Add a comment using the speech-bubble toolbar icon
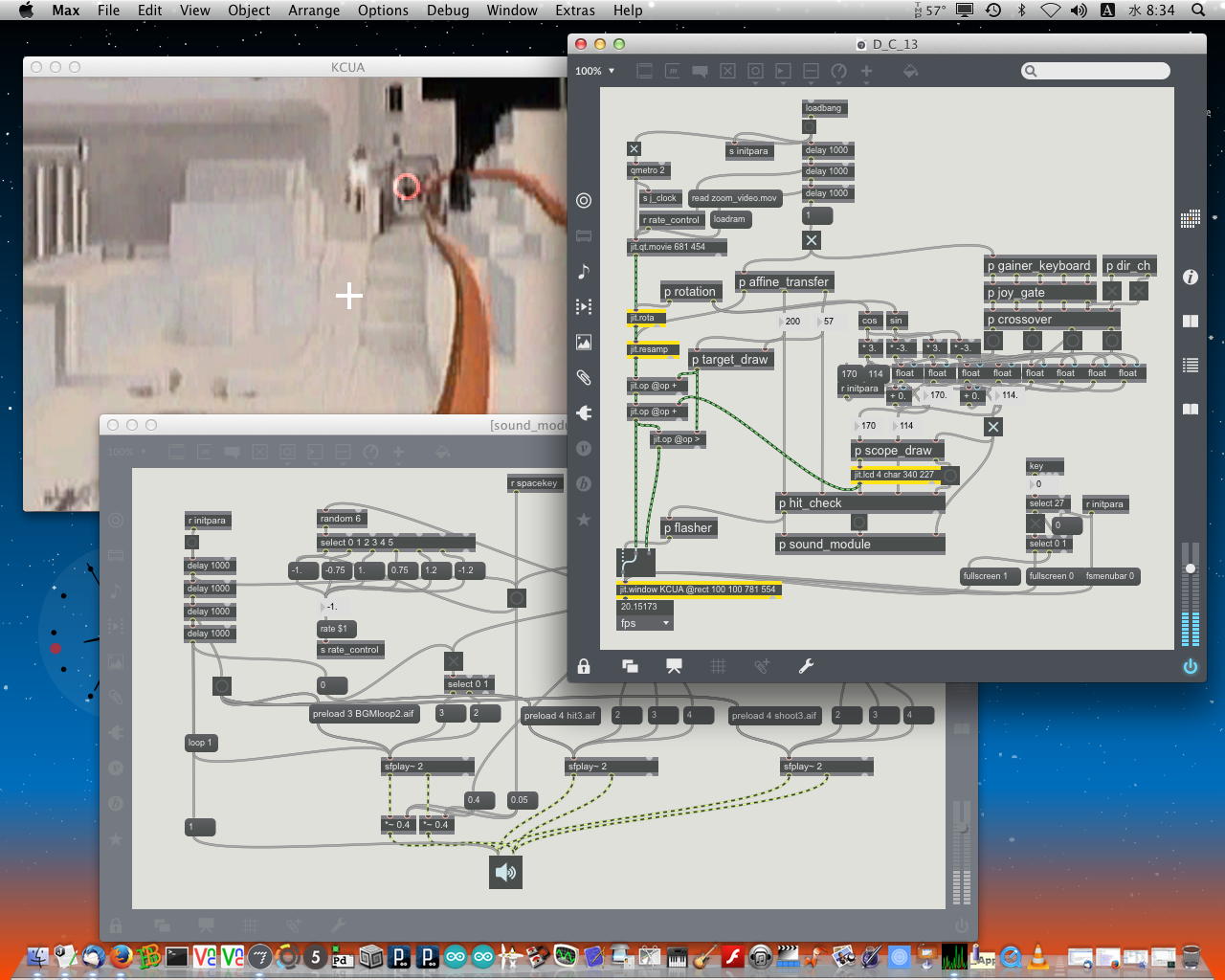The image size is (1225, 980). pyautogui.click(x=701, y=71)
